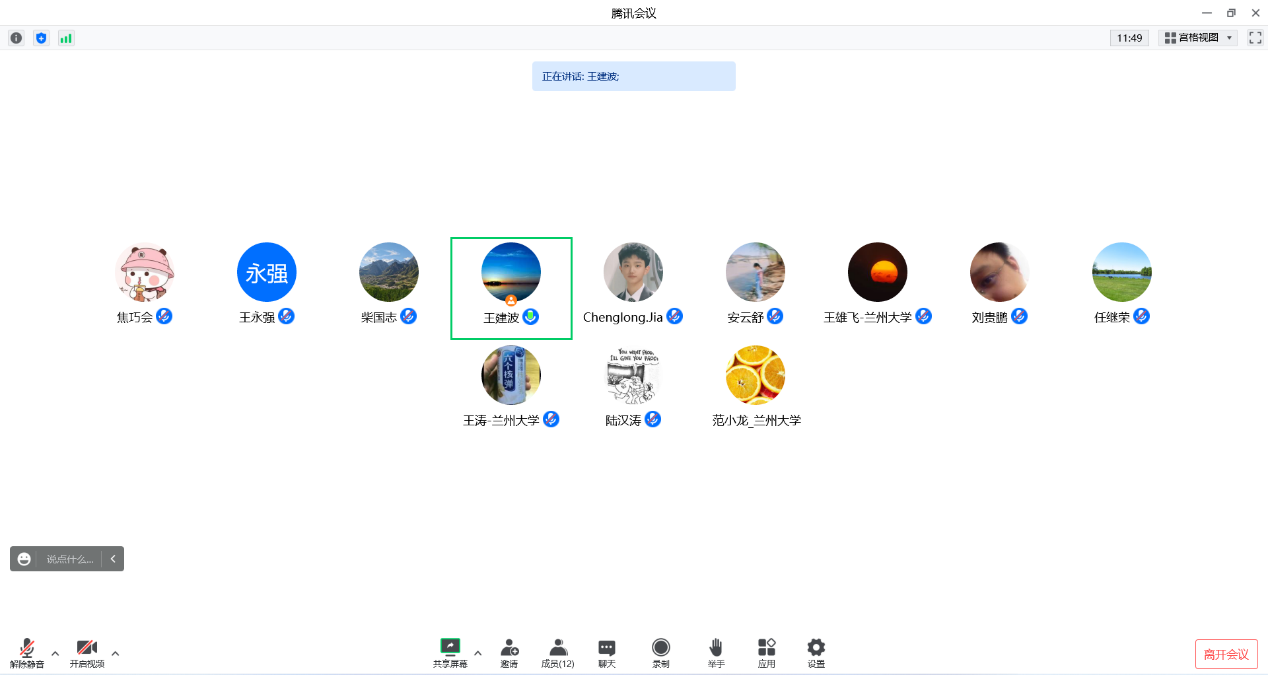The height and width of the screenshot is (675, 1268).
Task: Open the Invite option in toolbar
Action: pyautogui.click(x=509, y=652)
